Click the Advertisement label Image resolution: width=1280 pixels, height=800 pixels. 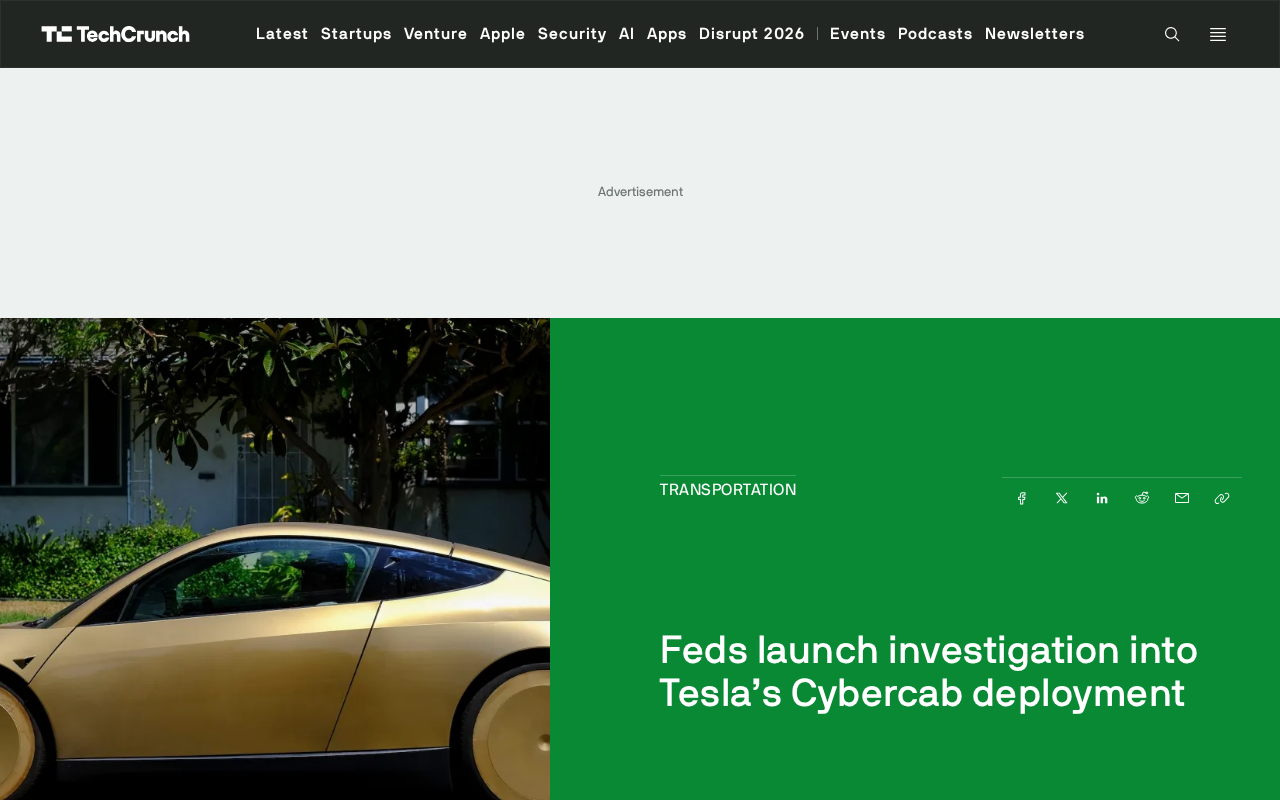tap(640, 192)
